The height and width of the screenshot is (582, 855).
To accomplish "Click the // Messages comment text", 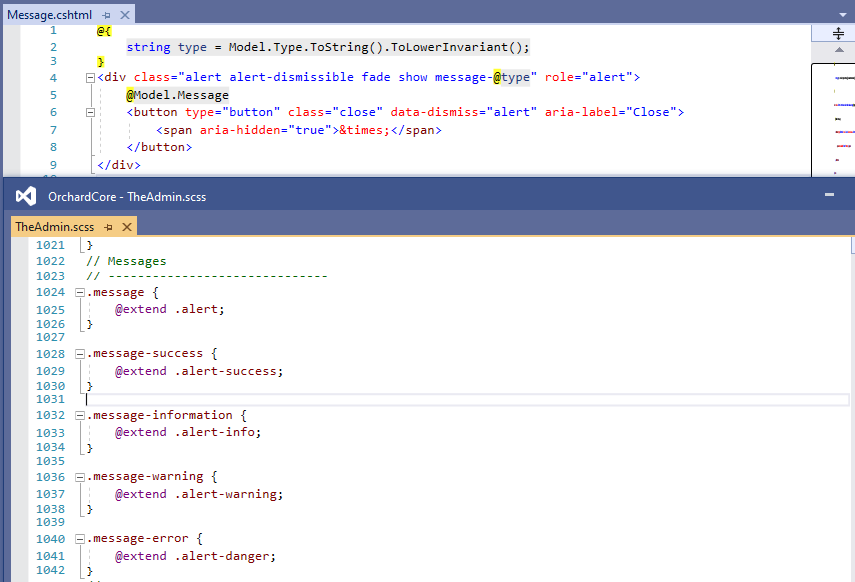I will click(126, 261).
